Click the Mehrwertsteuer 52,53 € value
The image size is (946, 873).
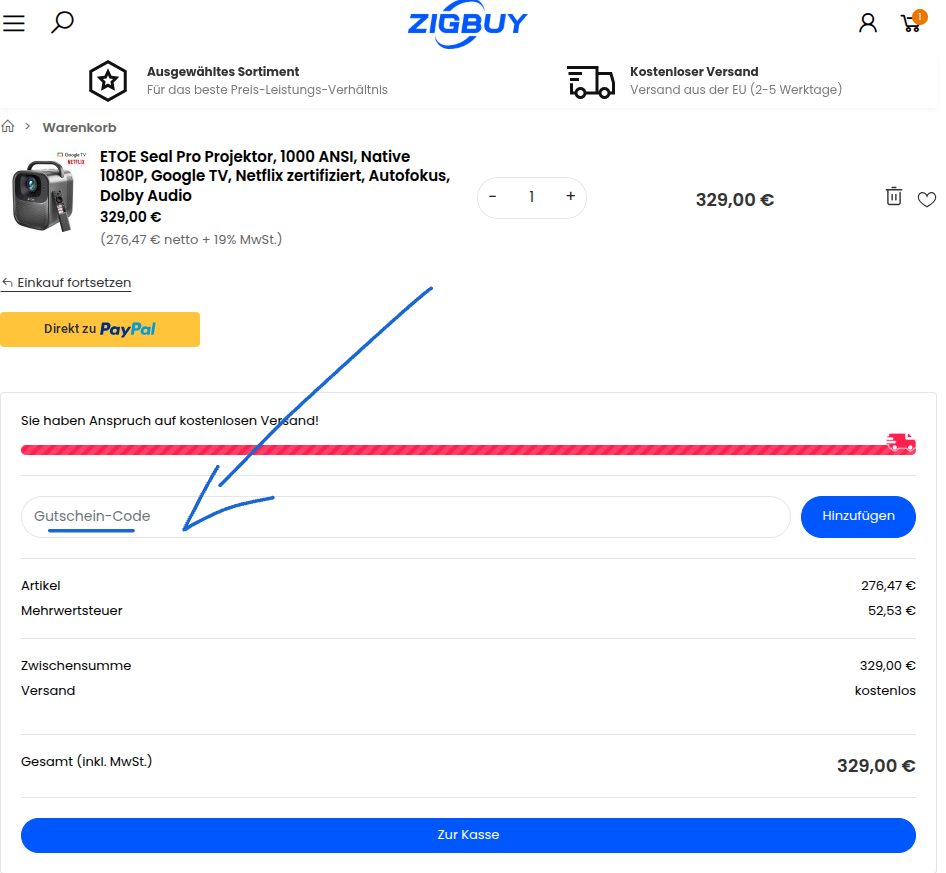click(891, 611)
